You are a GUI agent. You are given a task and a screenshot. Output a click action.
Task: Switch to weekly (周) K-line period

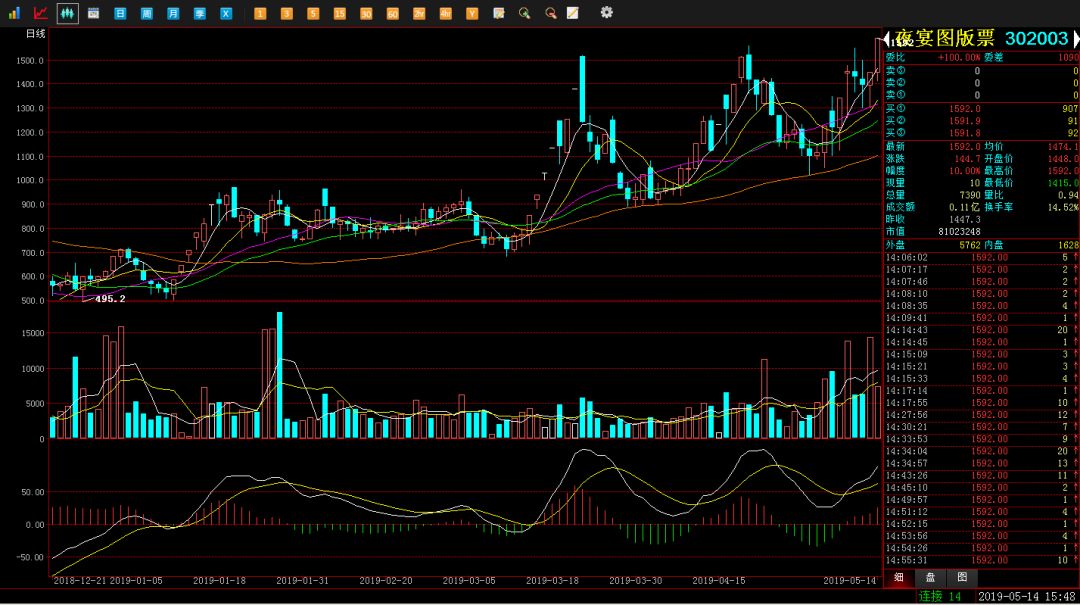coord(147,13)
